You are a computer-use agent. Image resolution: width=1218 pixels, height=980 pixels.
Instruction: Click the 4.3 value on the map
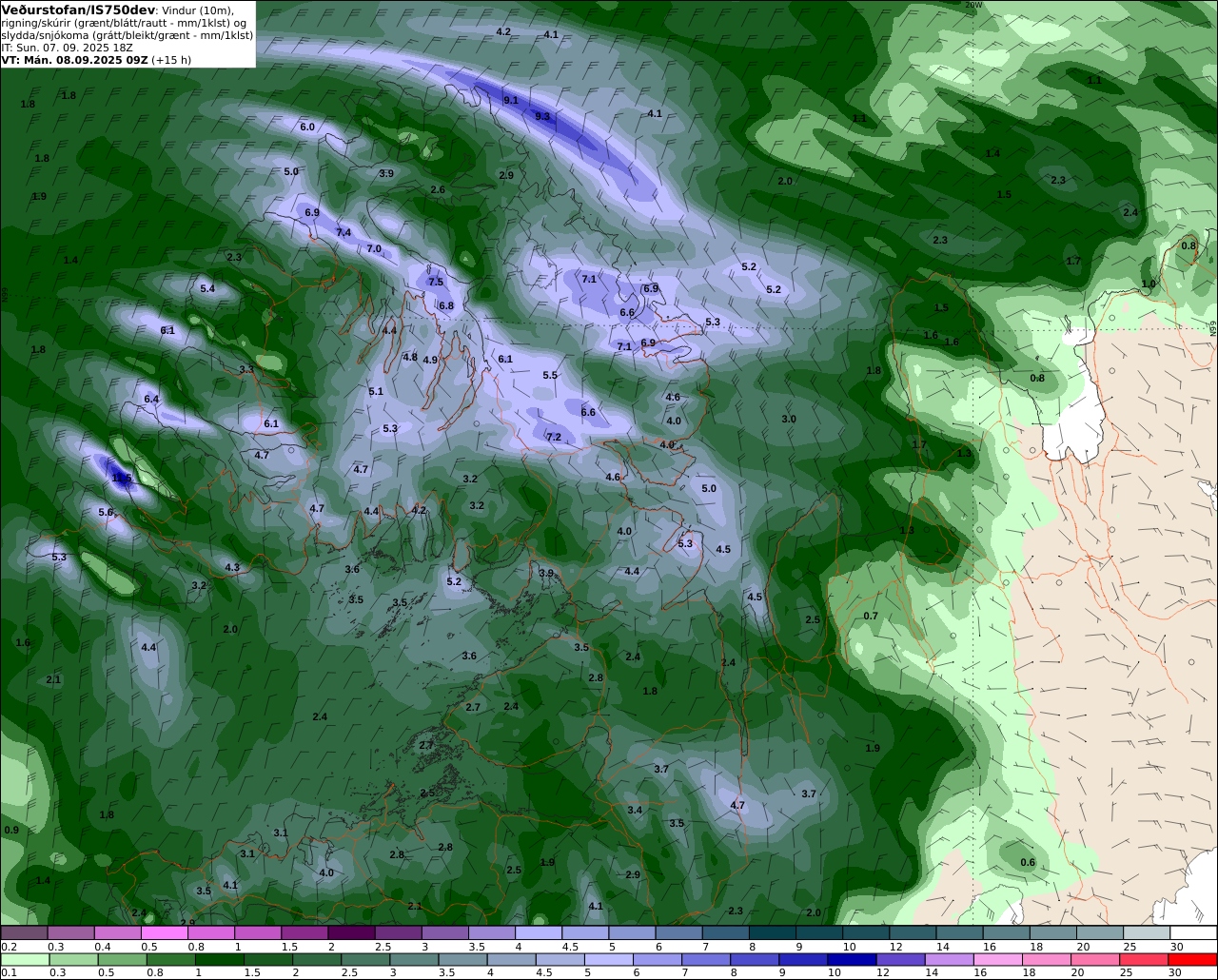point(232,567)
